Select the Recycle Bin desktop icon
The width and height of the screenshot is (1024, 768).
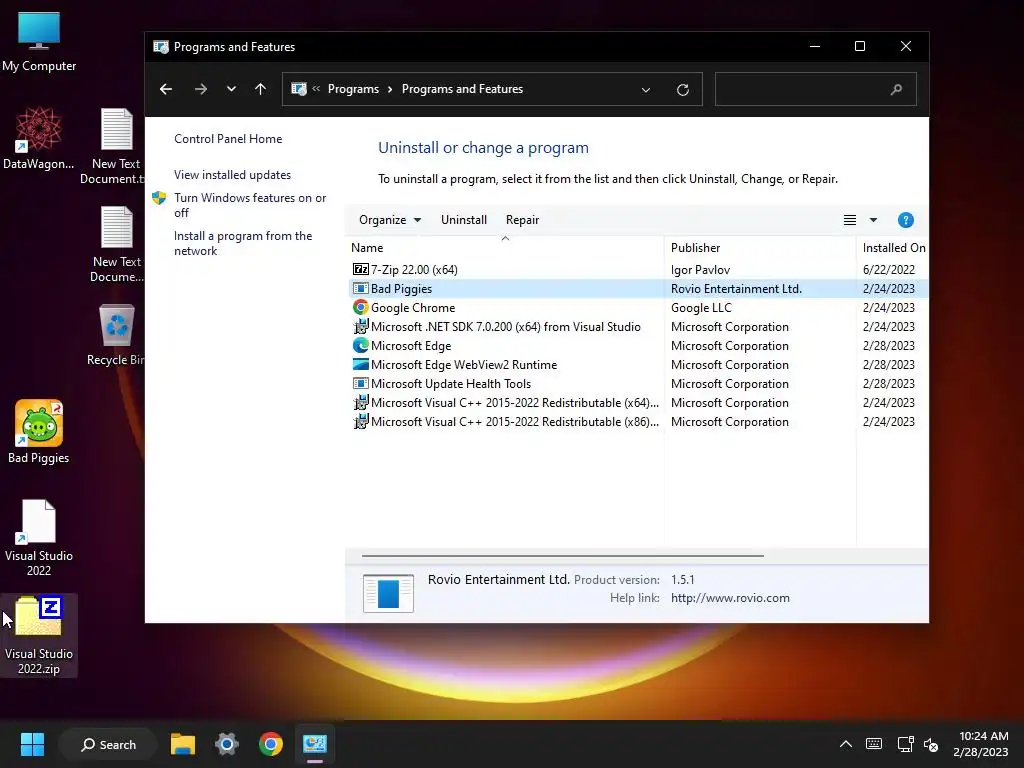[x=116, y=334]
